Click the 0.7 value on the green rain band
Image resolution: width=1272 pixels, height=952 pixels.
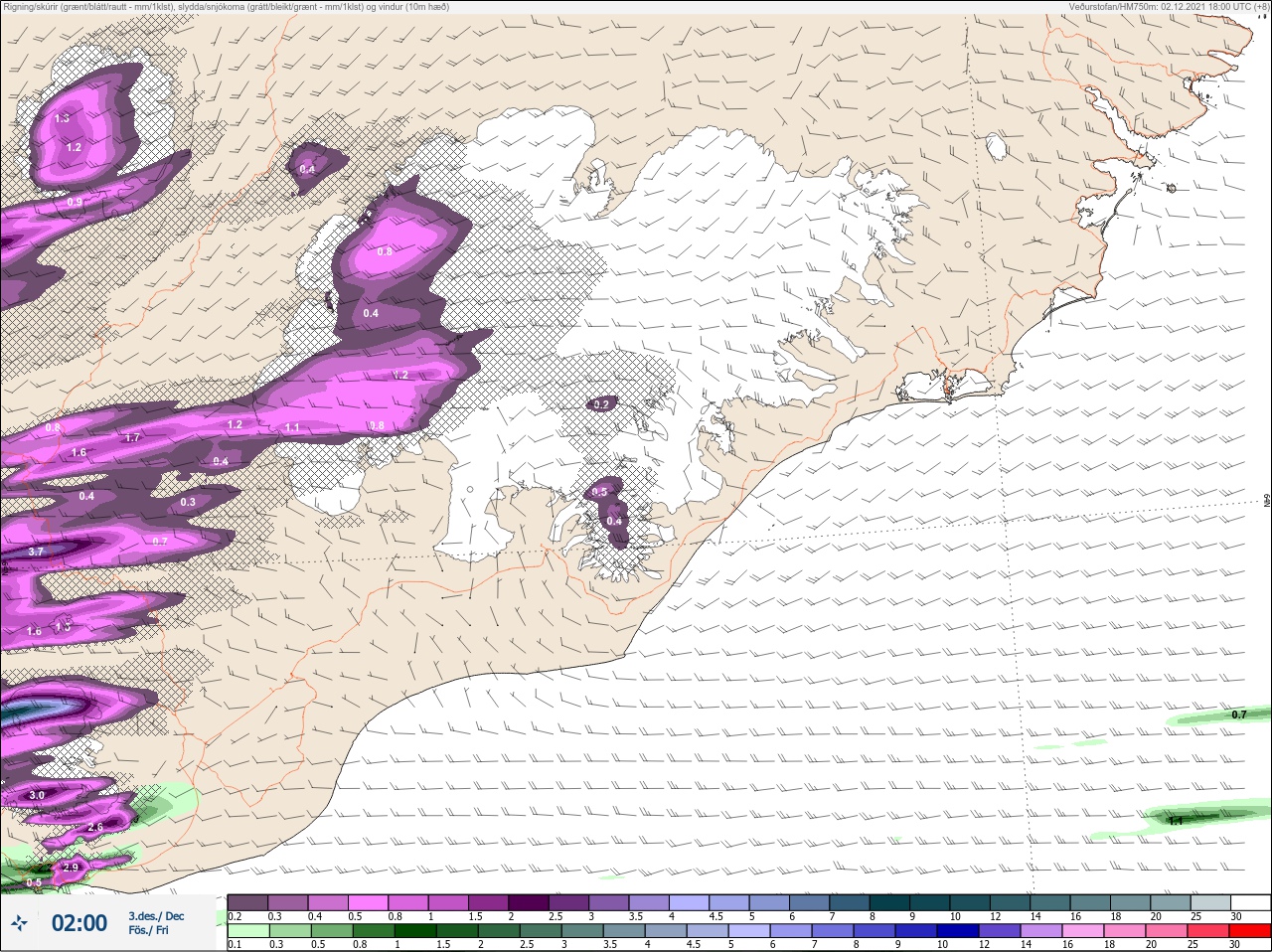1239,714
